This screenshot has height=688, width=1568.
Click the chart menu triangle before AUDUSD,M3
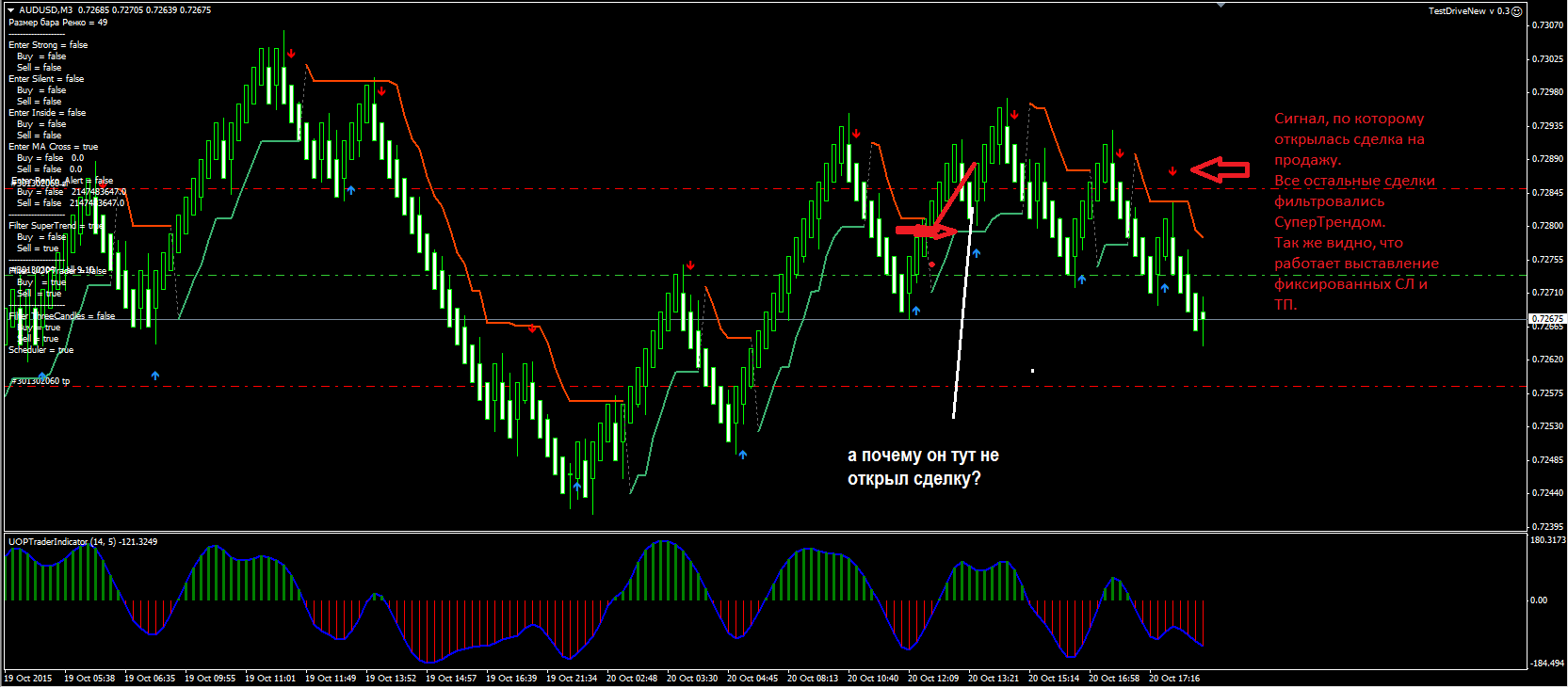pyautogui.click(x=11, y=10)
